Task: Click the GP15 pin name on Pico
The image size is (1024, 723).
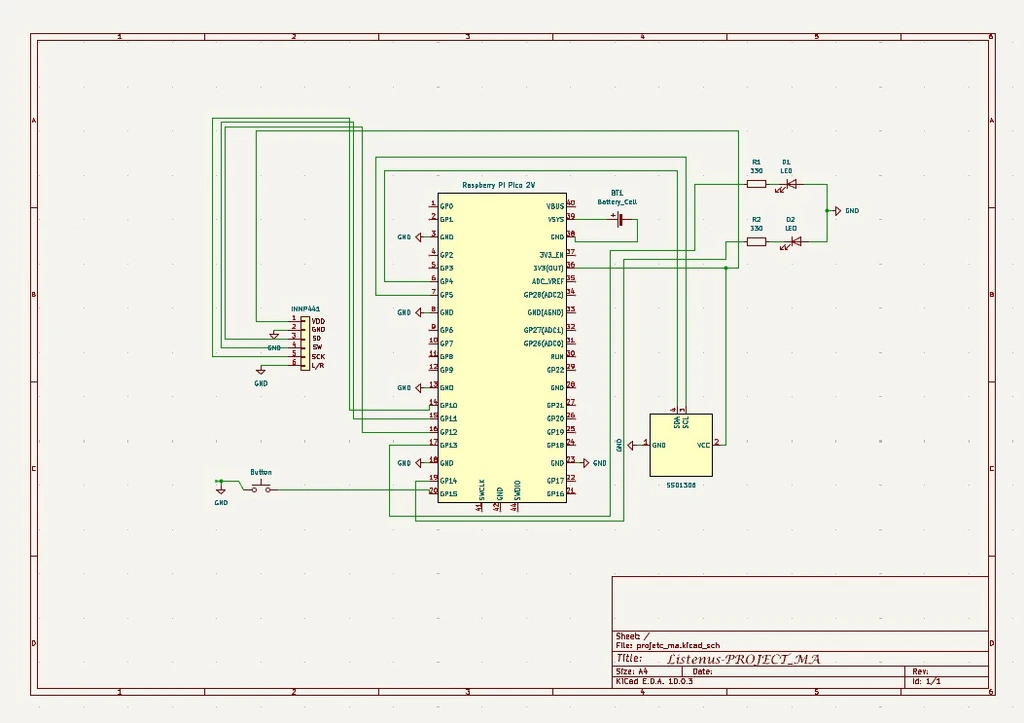Action: point(449,494)
